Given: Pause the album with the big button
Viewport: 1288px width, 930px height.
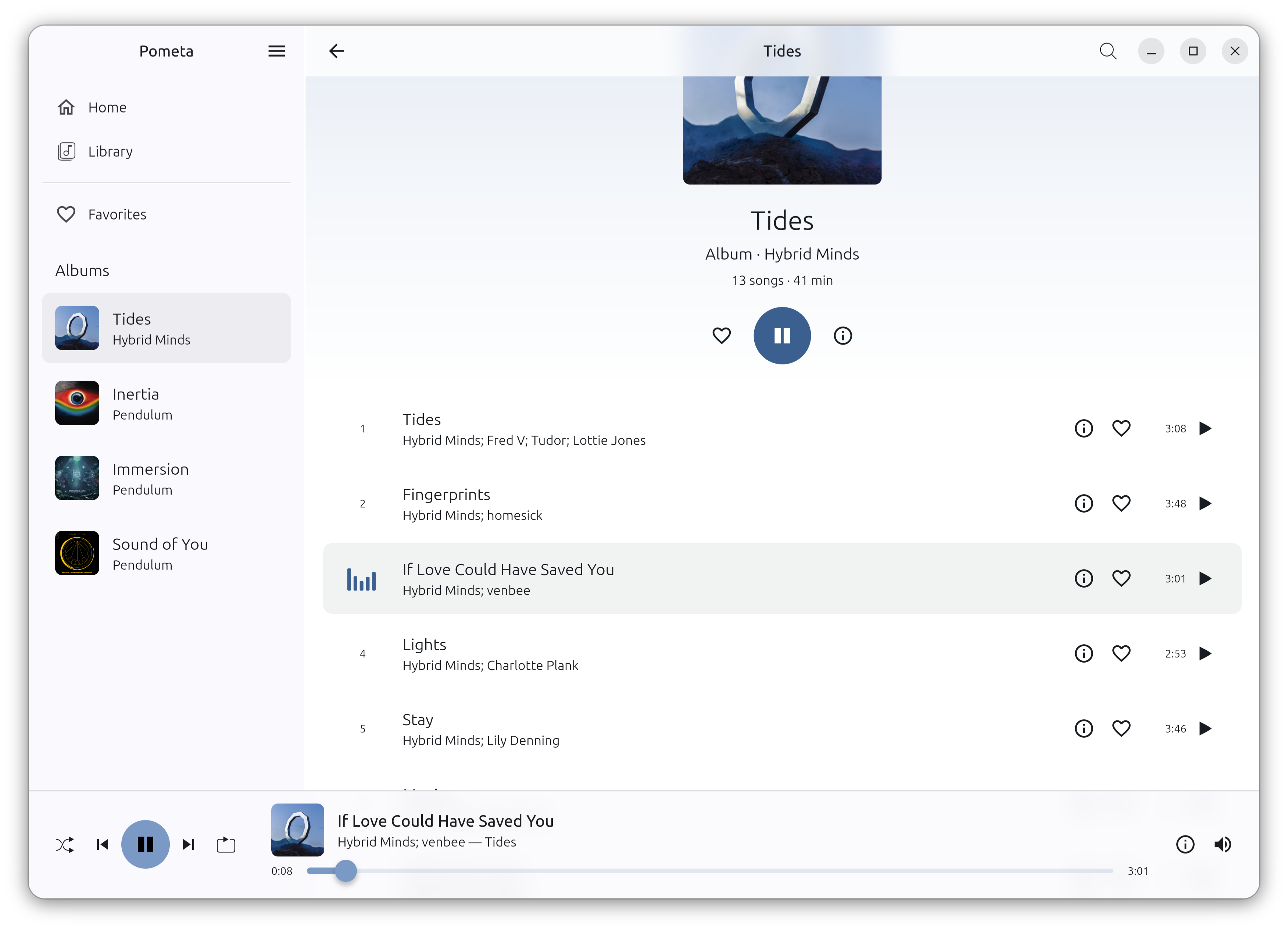Looking at the screenshot, I should point(782,336).
